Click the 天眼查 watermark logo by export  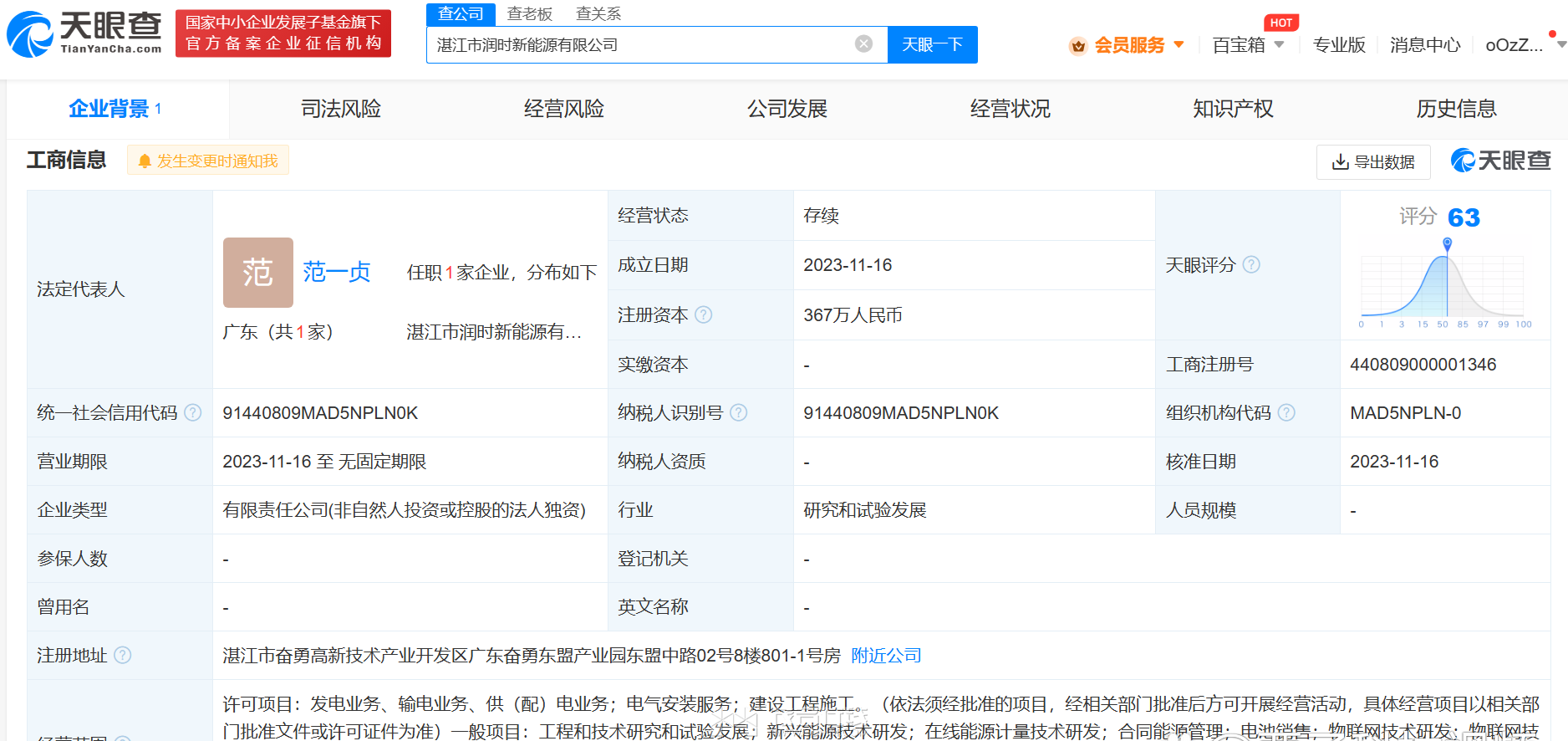click(x=1501, y=161)
